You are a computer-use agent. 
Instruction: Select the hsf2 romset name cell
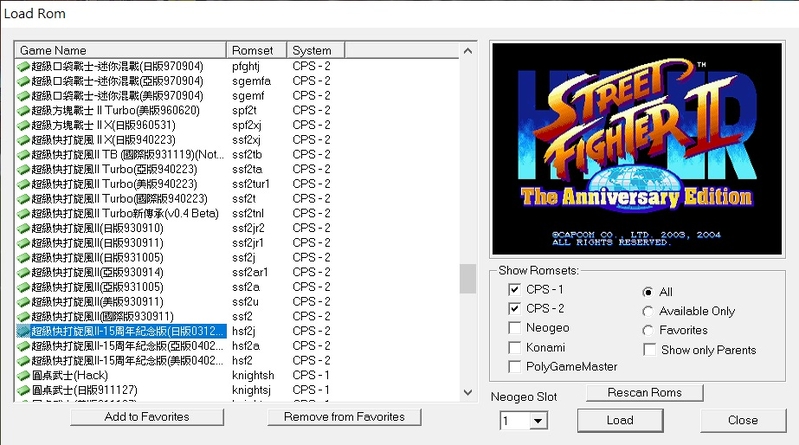point(242,361)
